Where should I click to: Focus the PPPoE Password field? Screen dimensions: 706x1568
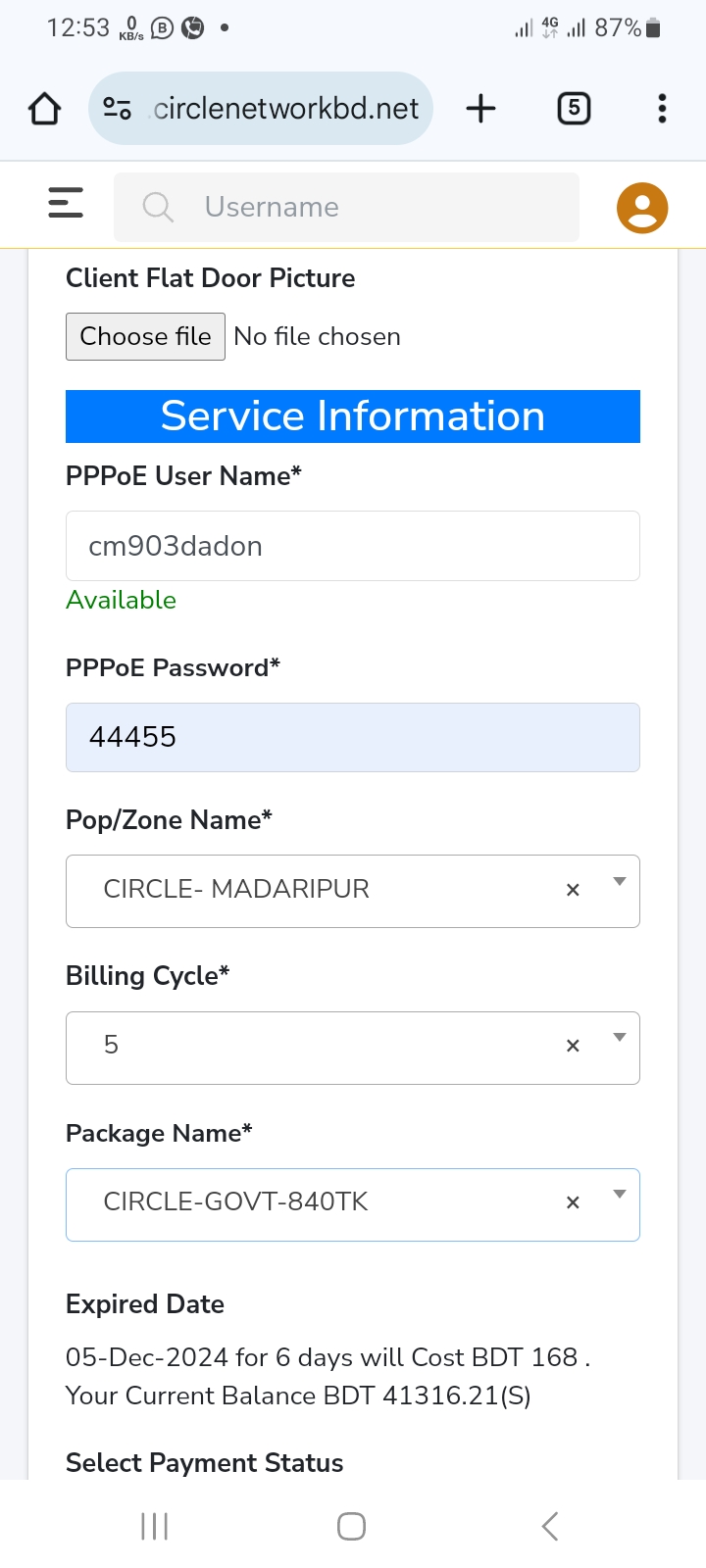[x=353, y=737]
